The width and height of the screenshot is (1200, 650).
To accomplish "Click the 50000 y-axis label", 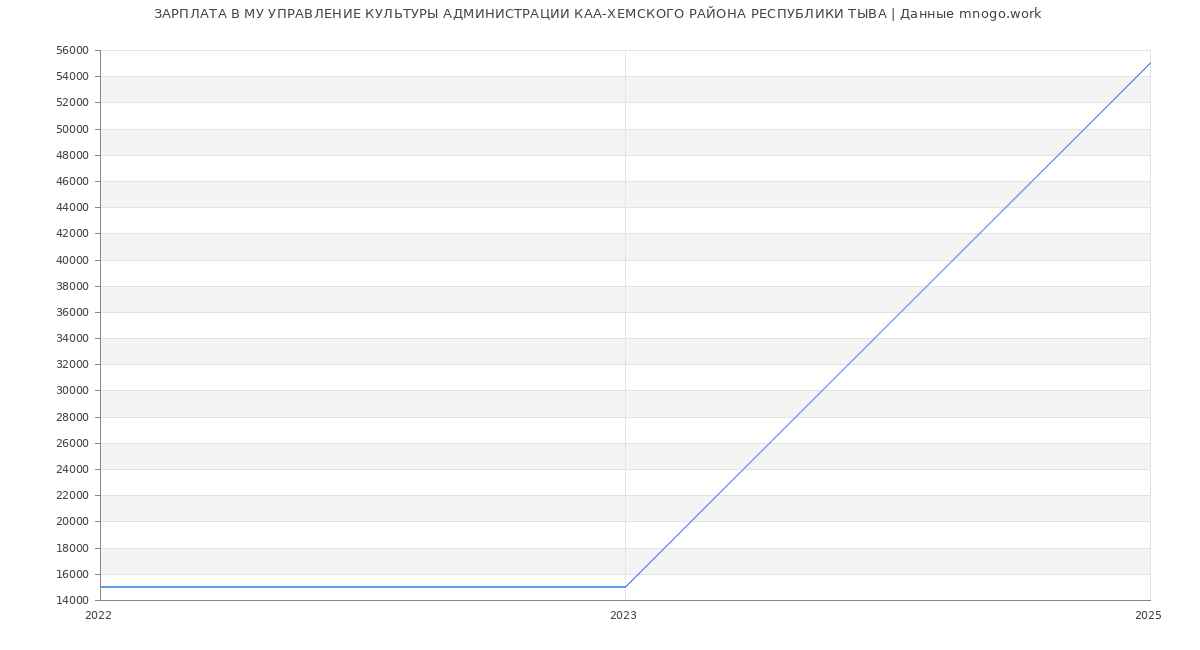I will [x=73, y=129].
